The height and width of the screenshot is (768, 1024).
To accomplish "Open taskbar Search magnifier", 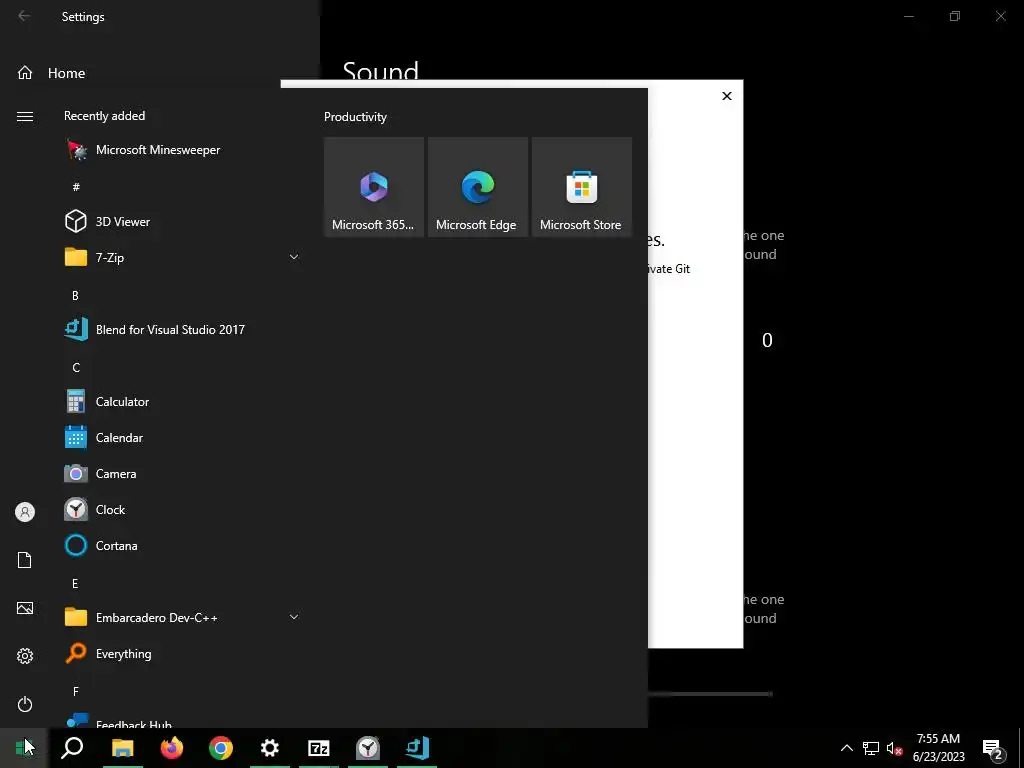I will click(72, 748).
